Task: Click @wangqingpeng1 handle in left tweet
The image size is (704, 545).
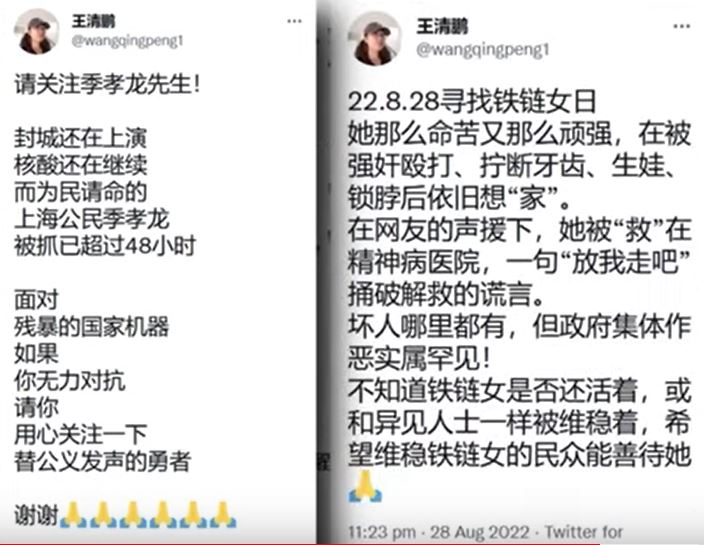Action: pyautogui.click(x=128, y=41)
